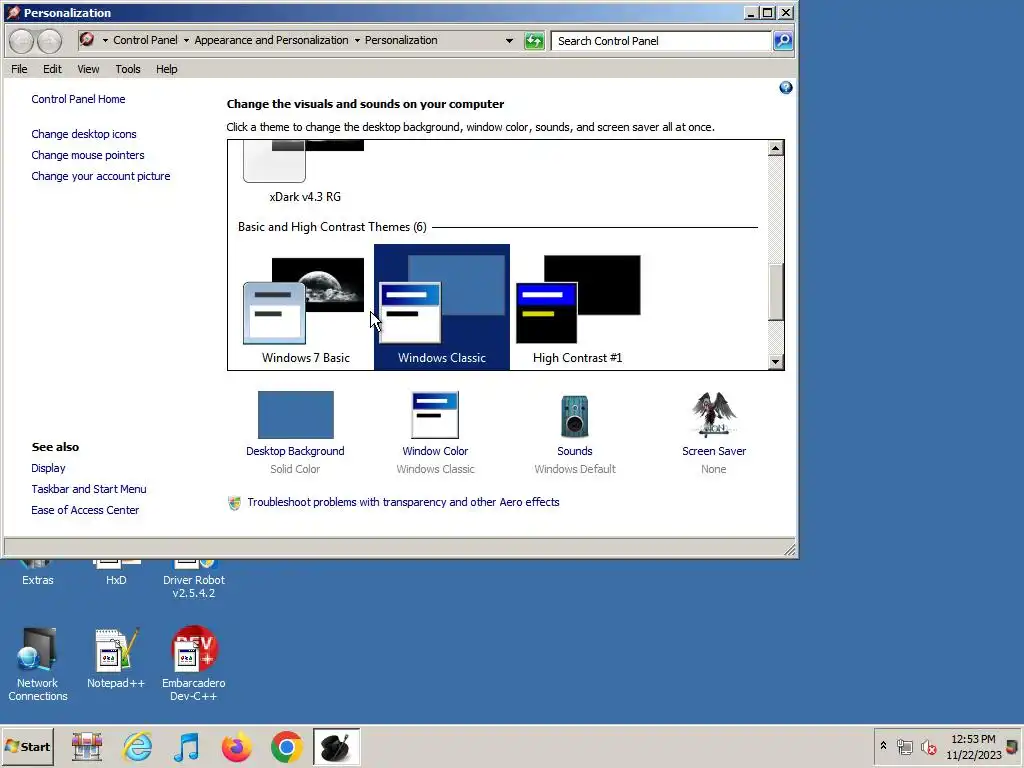This screenshot has width=1024, height=768.
Task: Open the first pinned taskbar icon after Start
Action: (x=87, y=747)
